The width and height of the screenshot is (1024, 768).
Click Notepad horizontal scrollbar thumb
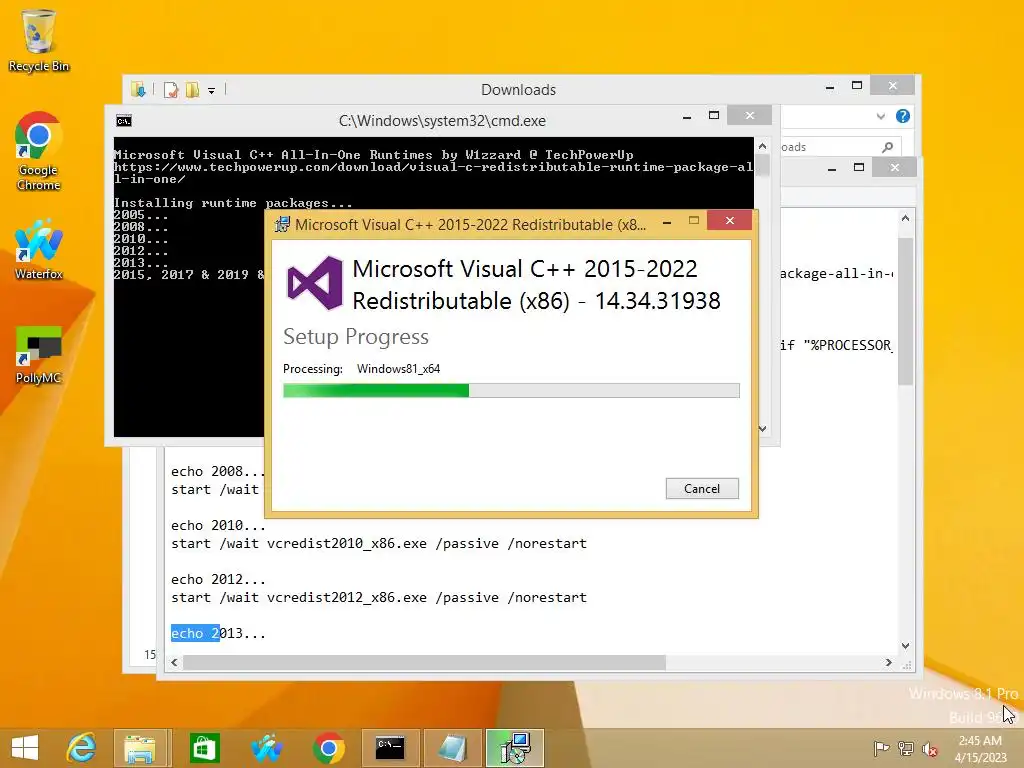(424, 662)
